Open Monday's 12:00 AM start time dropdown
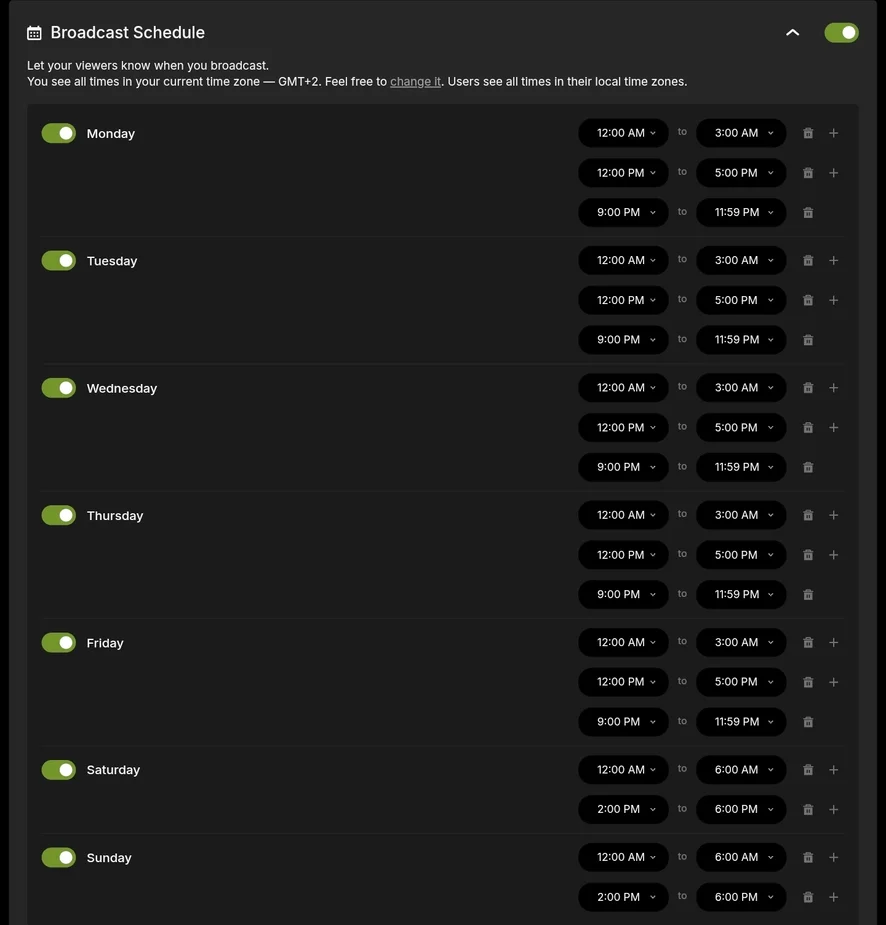886x925 pixels. (623, 133)
